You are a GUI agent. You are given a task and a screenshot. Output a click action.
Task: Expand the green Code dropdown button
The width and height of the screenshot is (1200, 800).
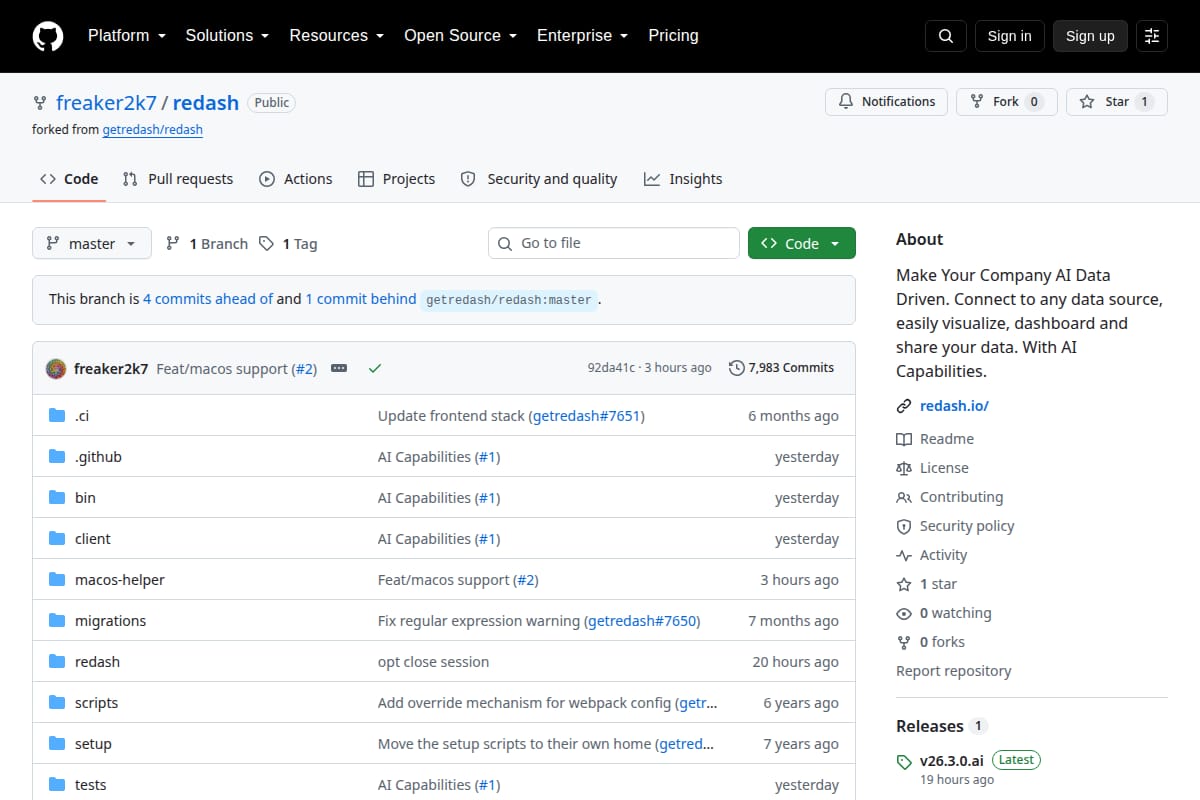(802, 243)
